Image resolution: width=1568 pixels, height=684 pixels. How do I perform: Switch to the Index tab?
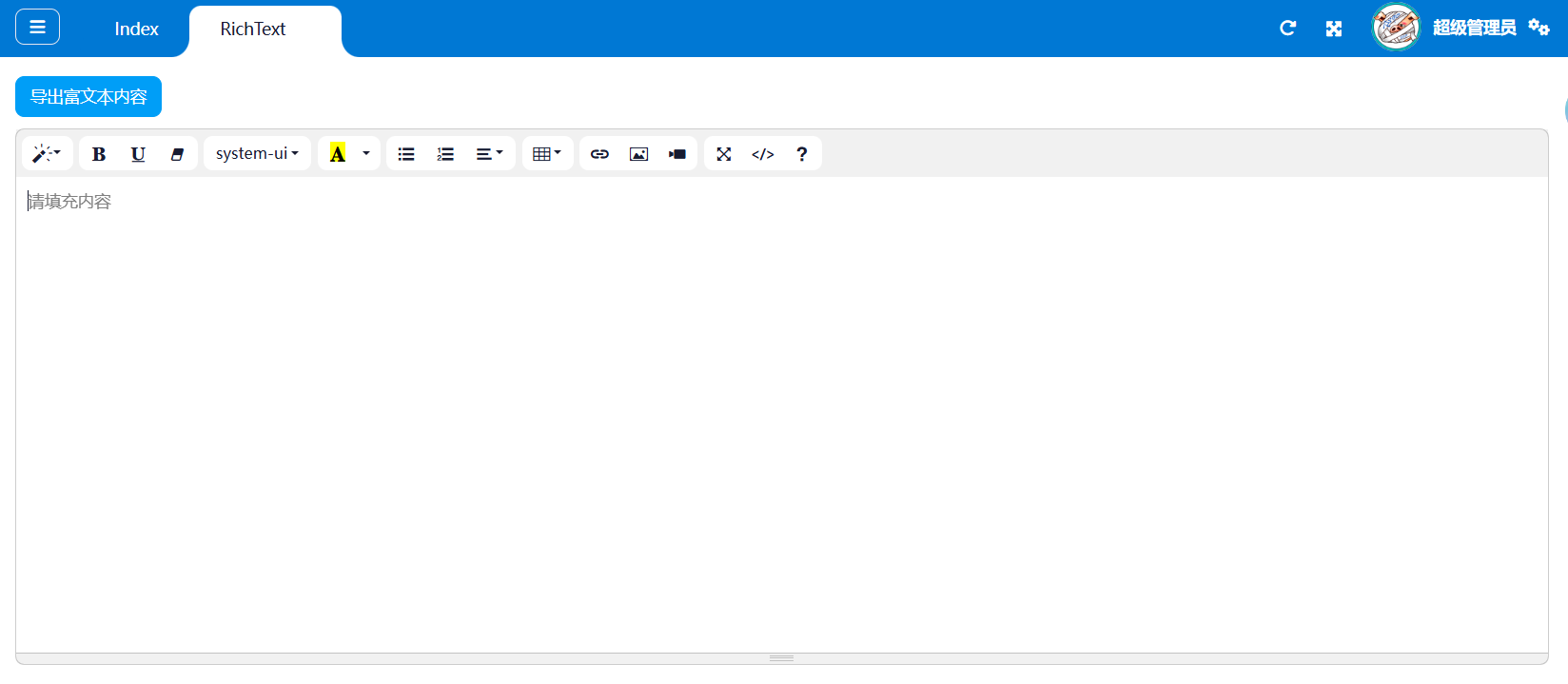tap(136, 29)
